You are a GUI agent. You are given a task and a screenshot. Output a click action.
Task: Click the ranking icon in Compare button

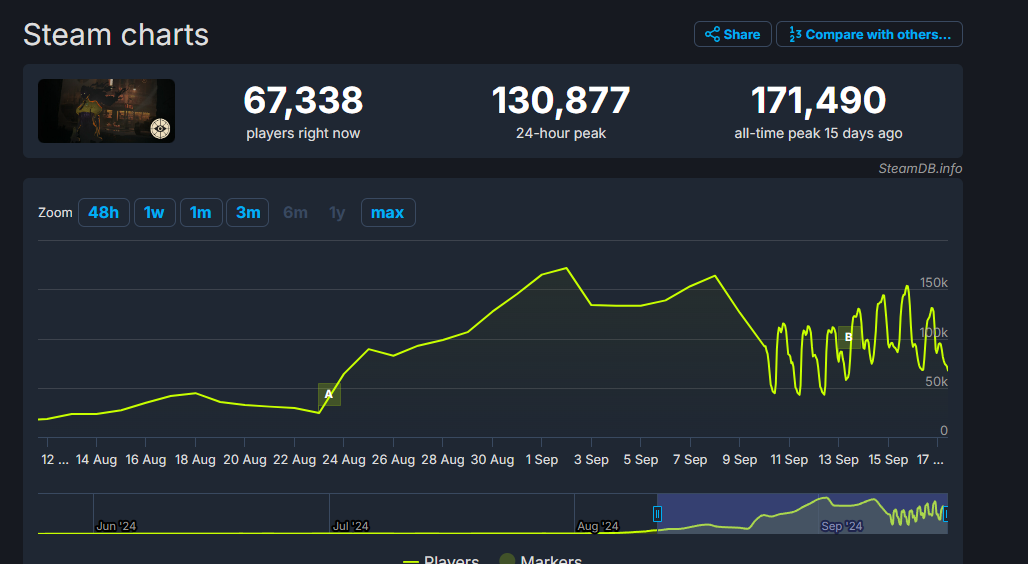click(x=795, y=34)
